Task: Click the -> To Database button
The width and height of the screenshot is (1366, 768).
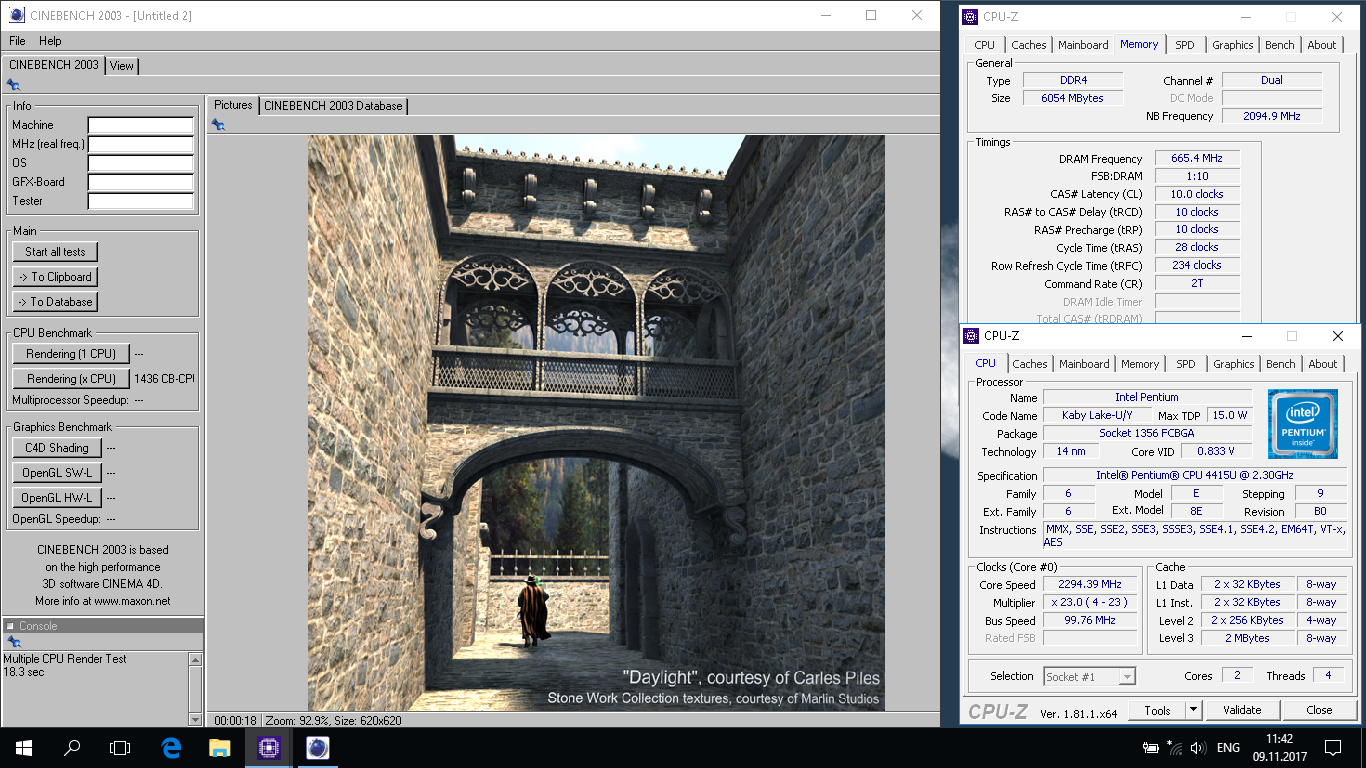Action: 55,302
